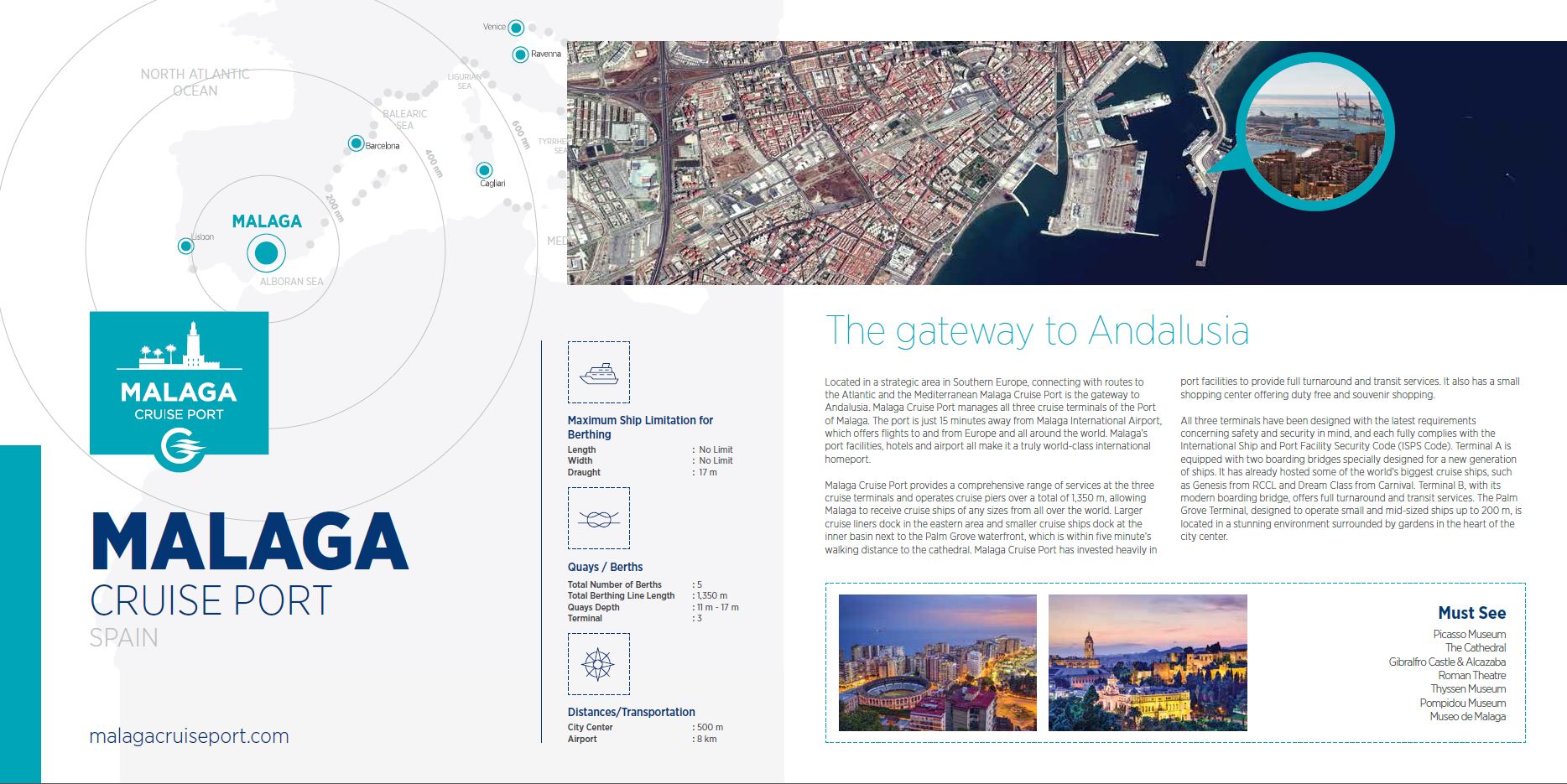This screenshot has width=1567, height=784.
Task: Click the Ravenna port marker
Action: 520,55
